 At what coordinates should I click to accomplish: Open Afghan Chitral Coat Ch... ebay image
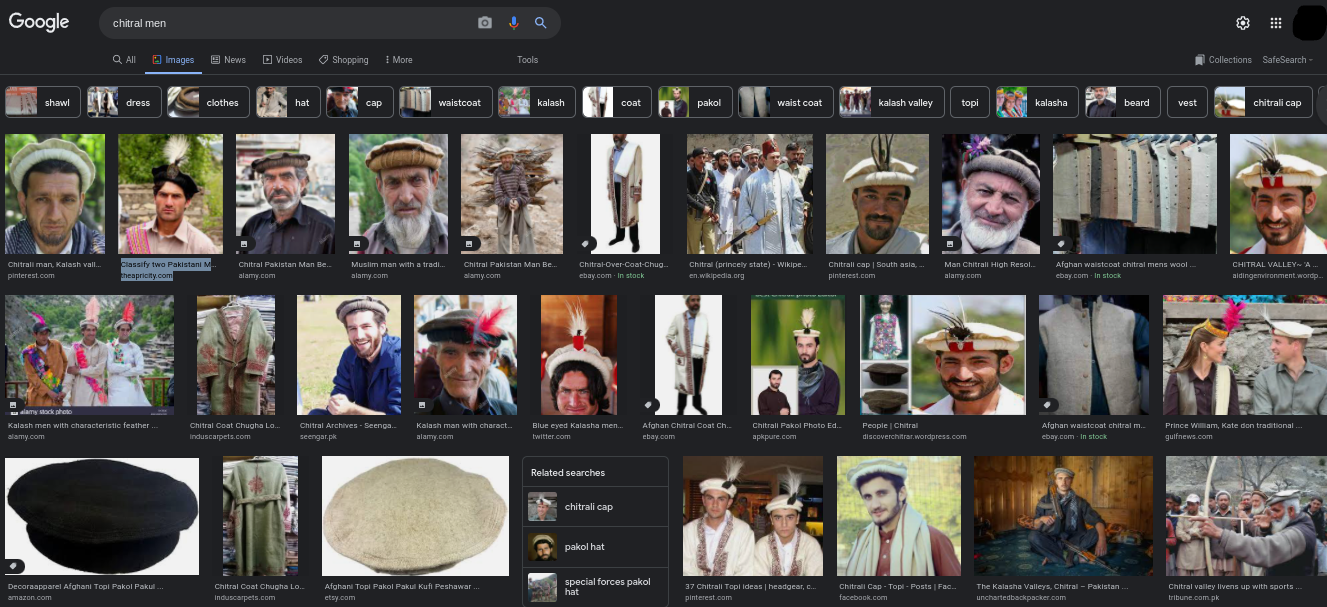[688, 355]
